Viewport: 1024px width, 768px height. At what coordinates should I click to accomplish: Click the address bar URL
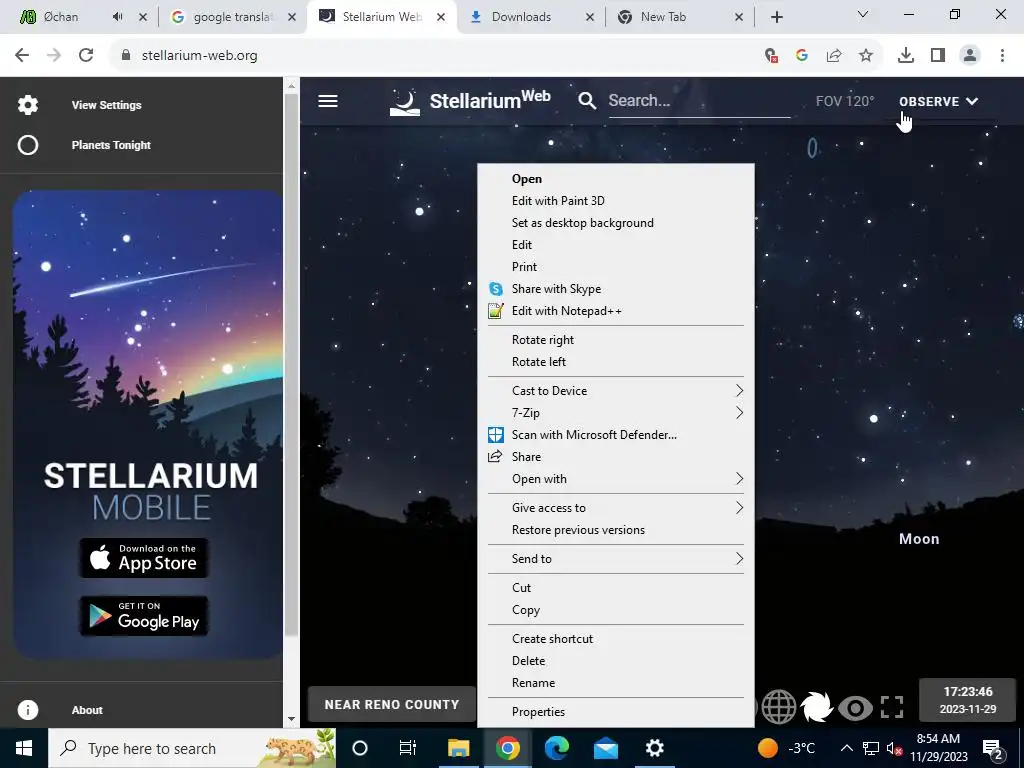(199, 56)
